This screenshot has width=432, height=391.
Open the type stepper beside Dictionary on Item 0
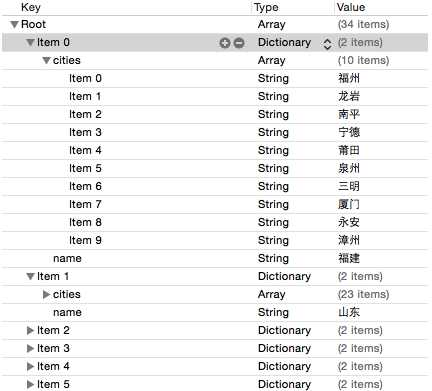[x=327, y=44]
